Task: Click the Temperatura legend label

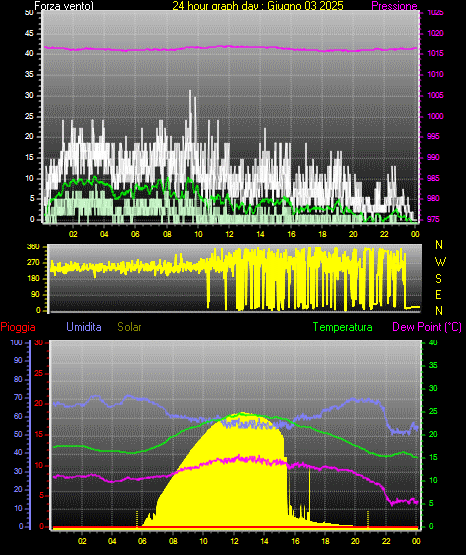Action: pyautogui.click(x=343, y=327)
